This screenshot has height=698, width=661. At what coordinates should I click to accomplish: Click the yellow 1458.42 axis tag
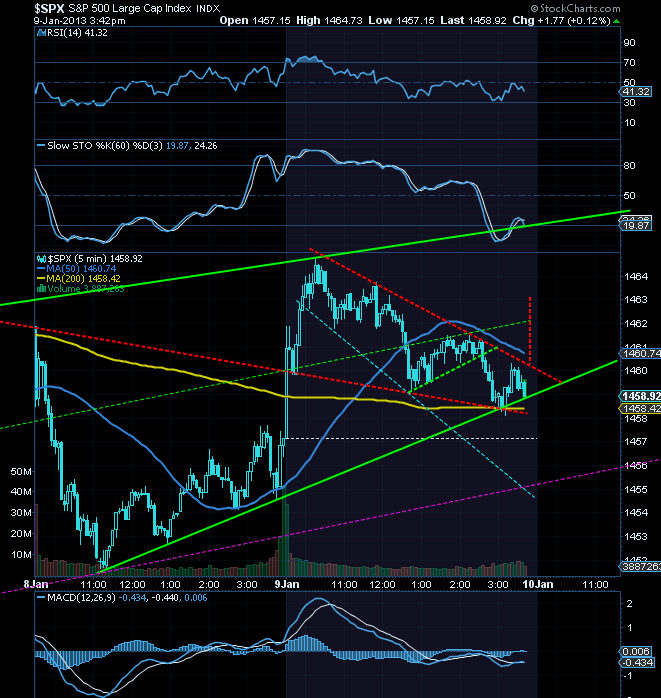[x=640, y=408]
